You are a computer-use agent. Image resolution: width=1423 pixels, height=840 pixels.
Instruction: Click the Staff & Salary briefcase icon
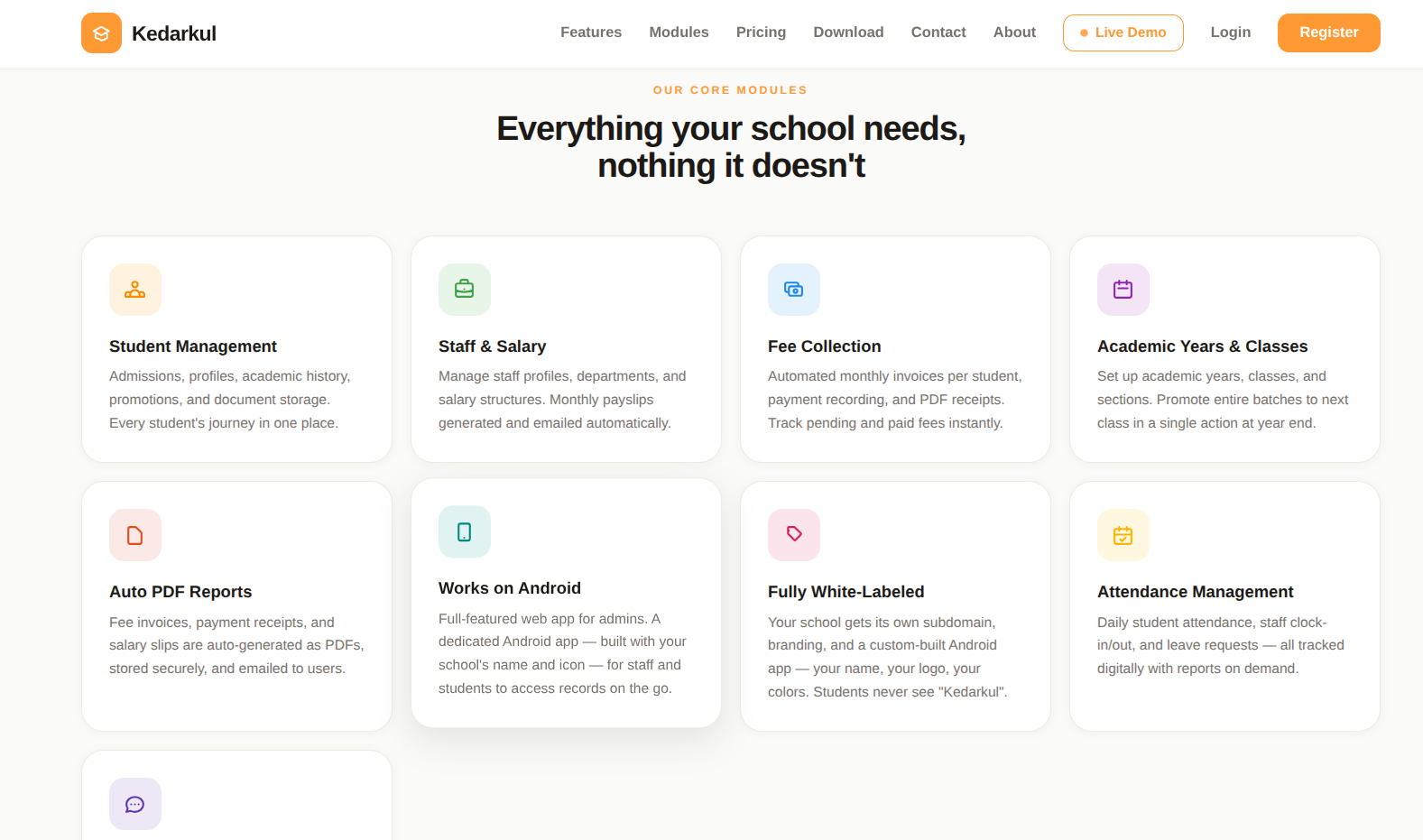[x=465, y=290]
